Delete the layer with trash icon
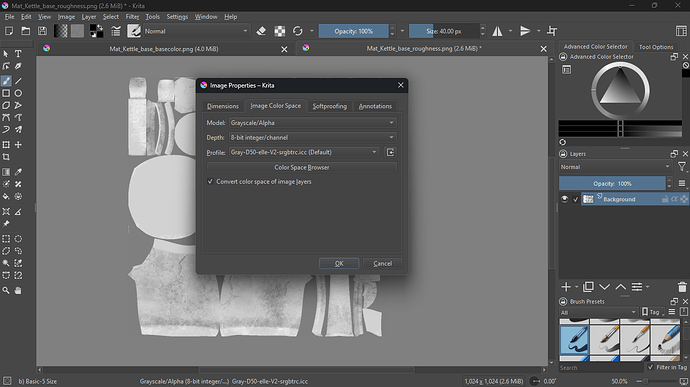 [x=682, y=287]
